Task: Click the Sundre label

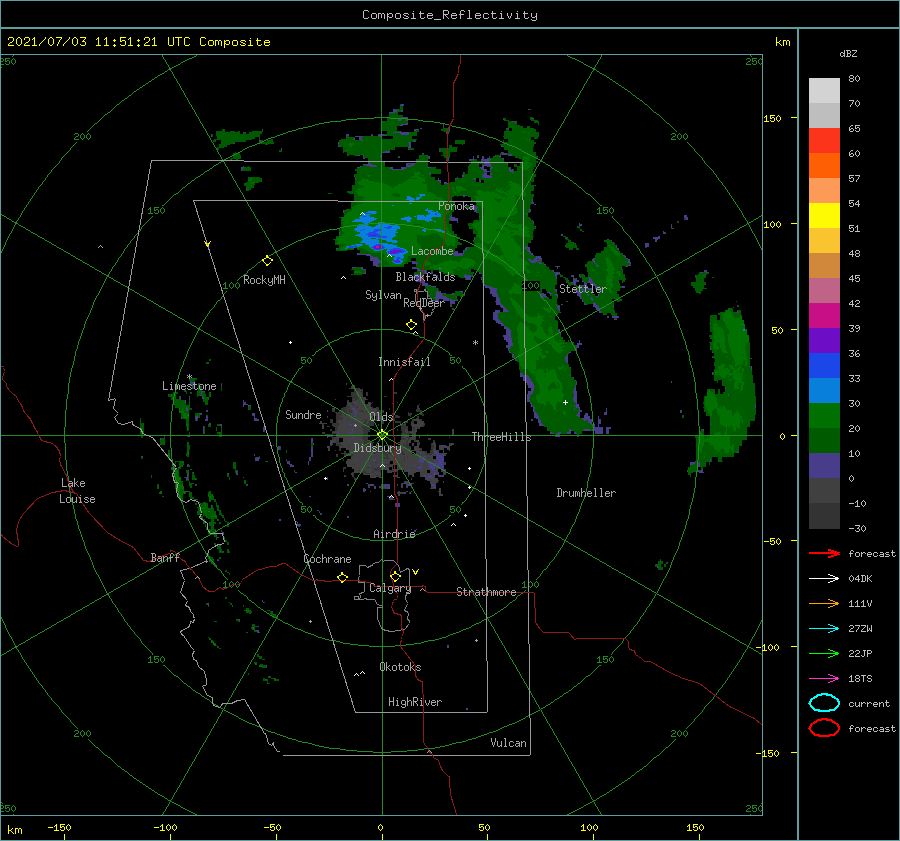Action: pos(303,415)
